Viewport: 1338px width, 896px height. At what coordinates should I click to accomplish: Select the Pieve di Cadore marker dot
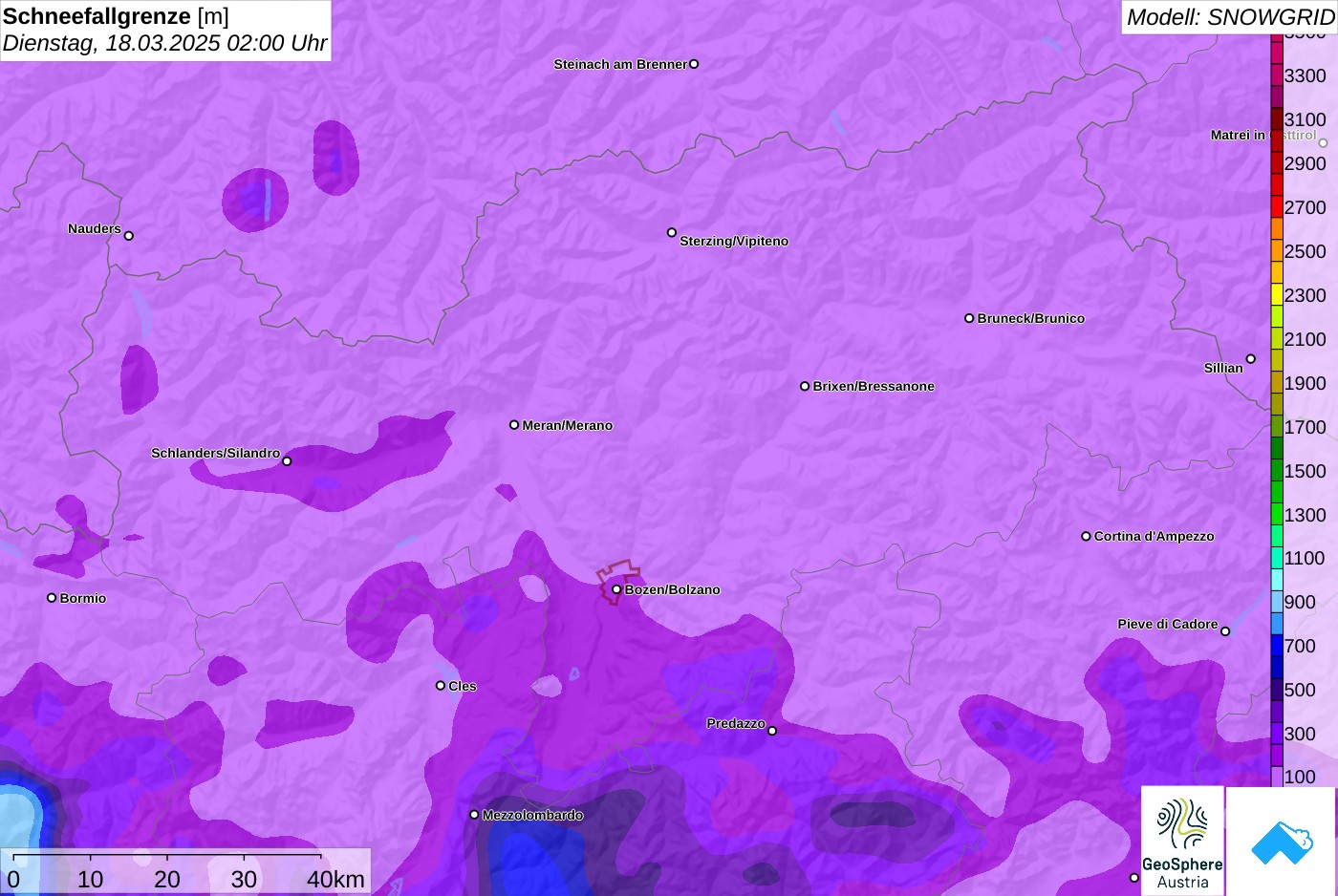[1225, 631]
